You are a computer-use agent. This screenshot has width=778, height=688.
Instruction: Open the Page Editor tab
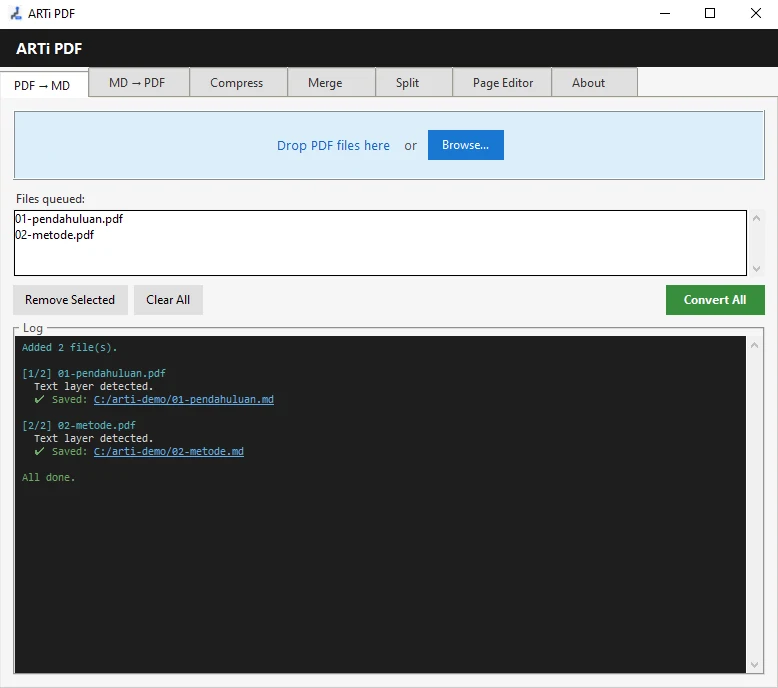coord(503,83)
